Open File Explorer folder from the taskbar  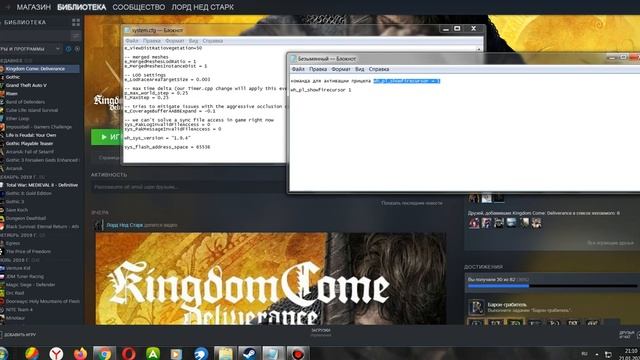point(225,353)
